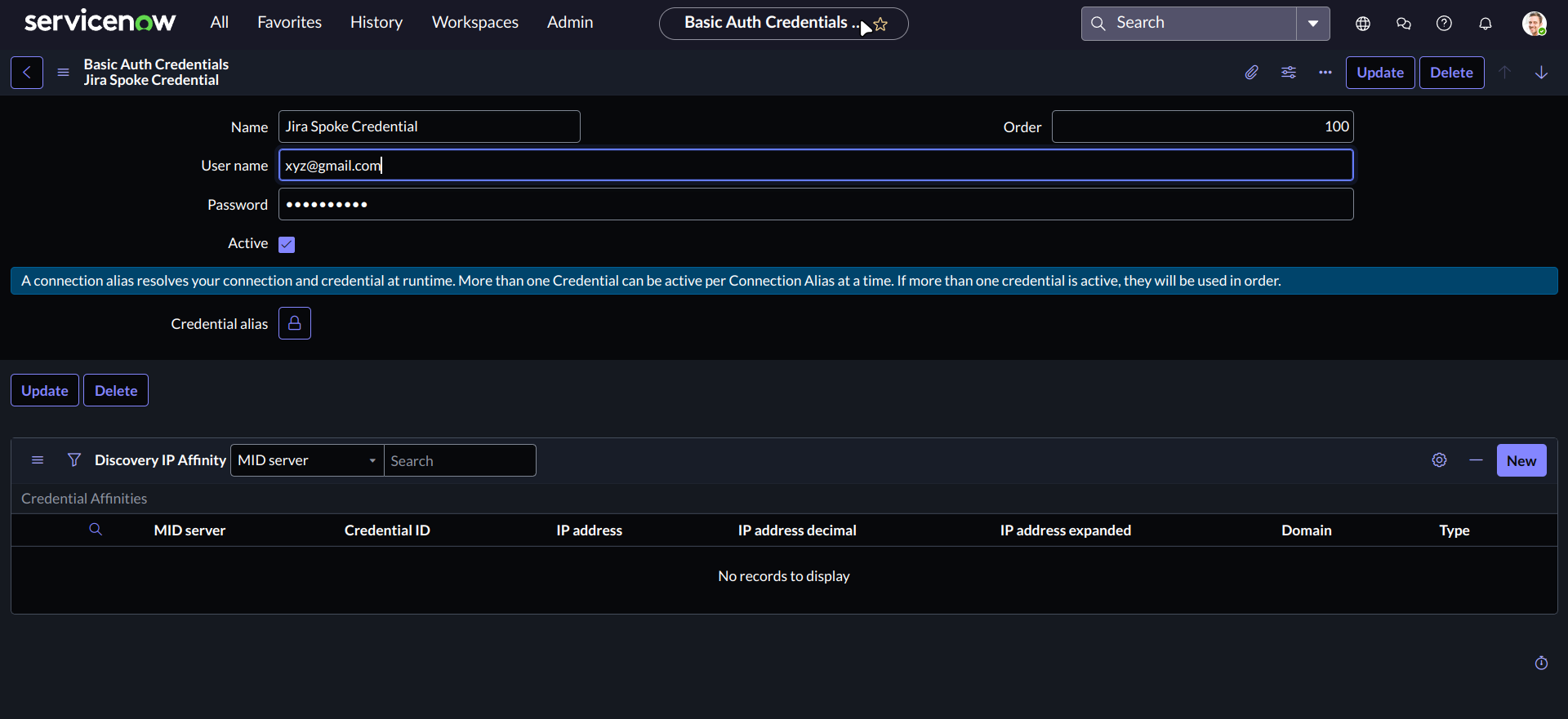Click the notifications bell icon
This screenshot has width=1568, height=719.
1486,24
